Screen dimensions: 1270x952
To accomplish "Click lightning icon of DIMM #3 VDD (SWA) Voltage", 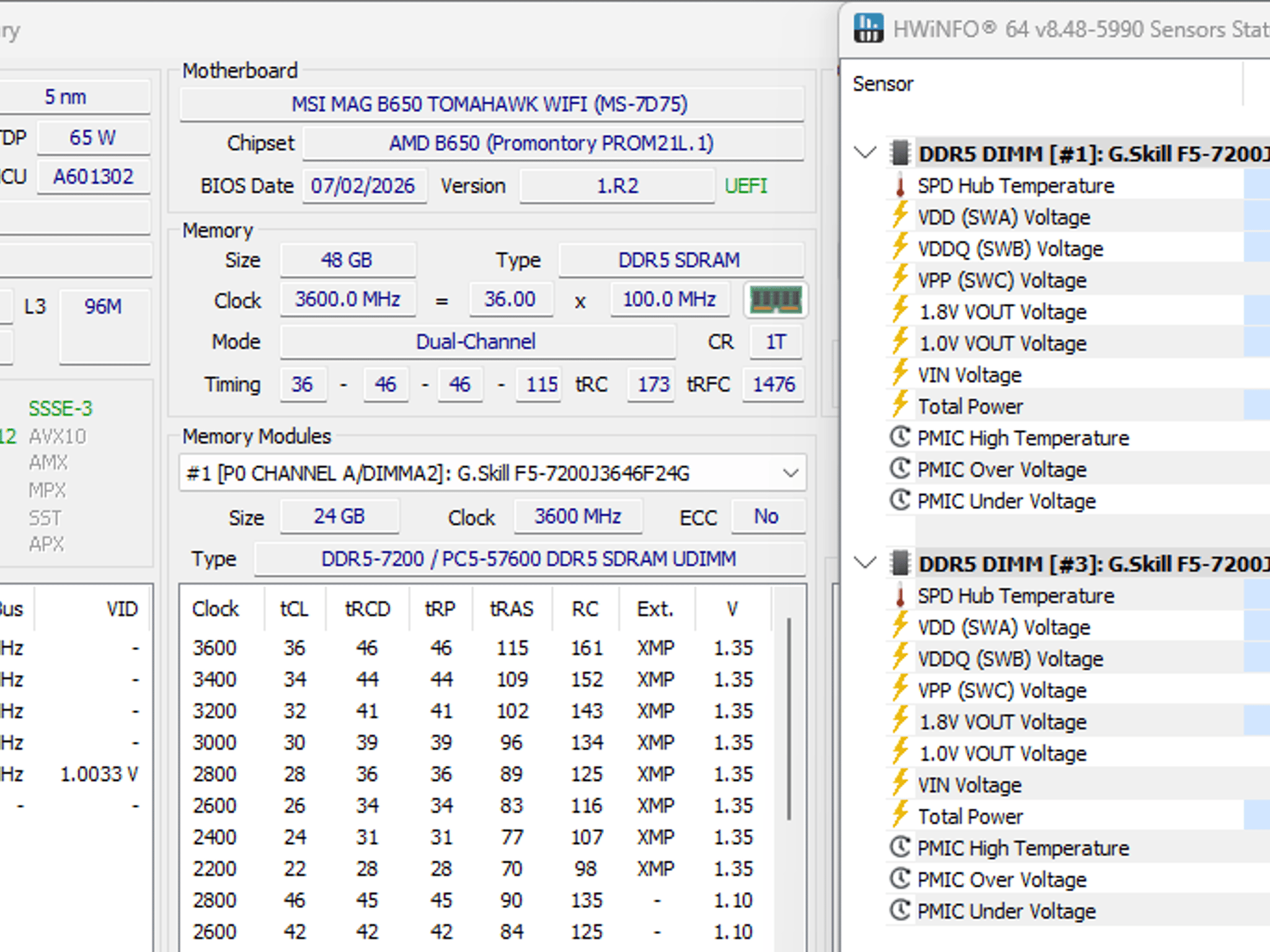I will pyautogui.click(x=900, y=626).
